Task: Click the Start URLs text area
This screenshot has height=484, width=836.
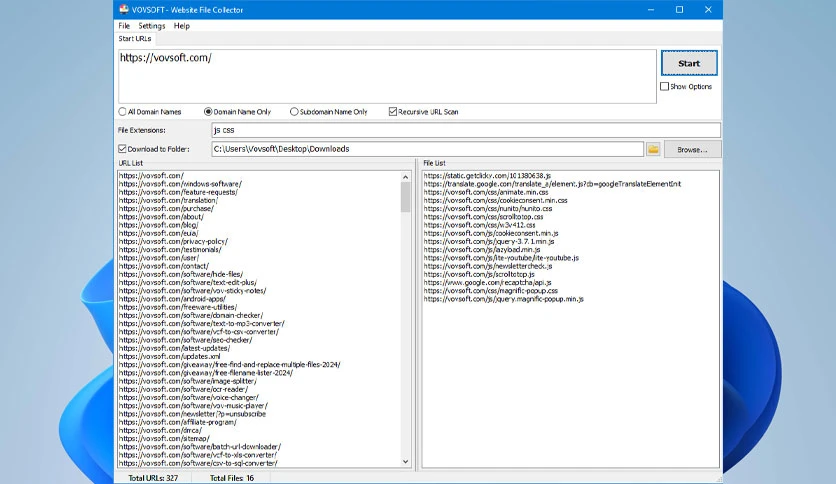Action: coord(387,77)
